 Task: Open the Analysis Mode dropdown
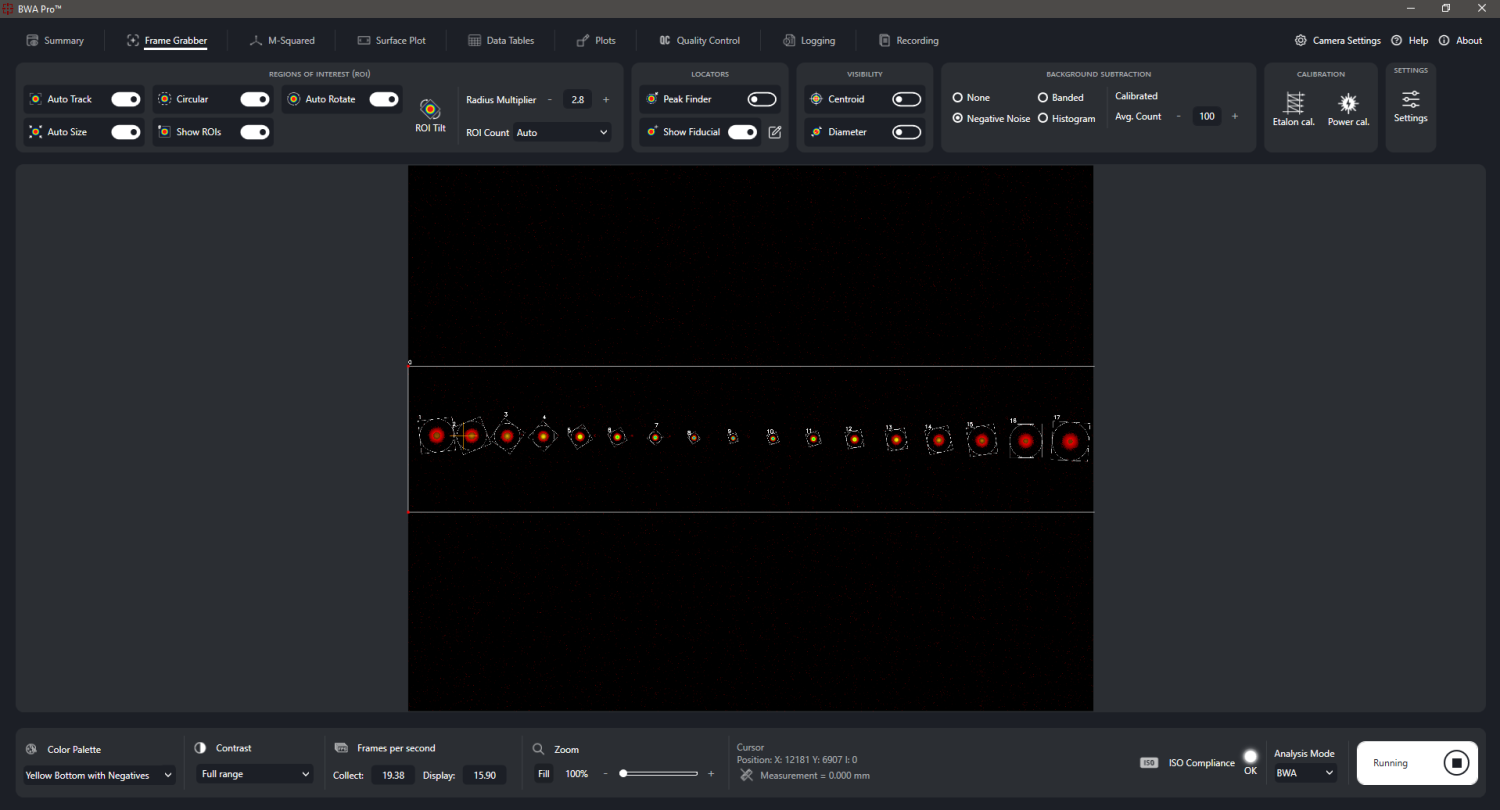pyautogui.click(x=1304, y=773)
